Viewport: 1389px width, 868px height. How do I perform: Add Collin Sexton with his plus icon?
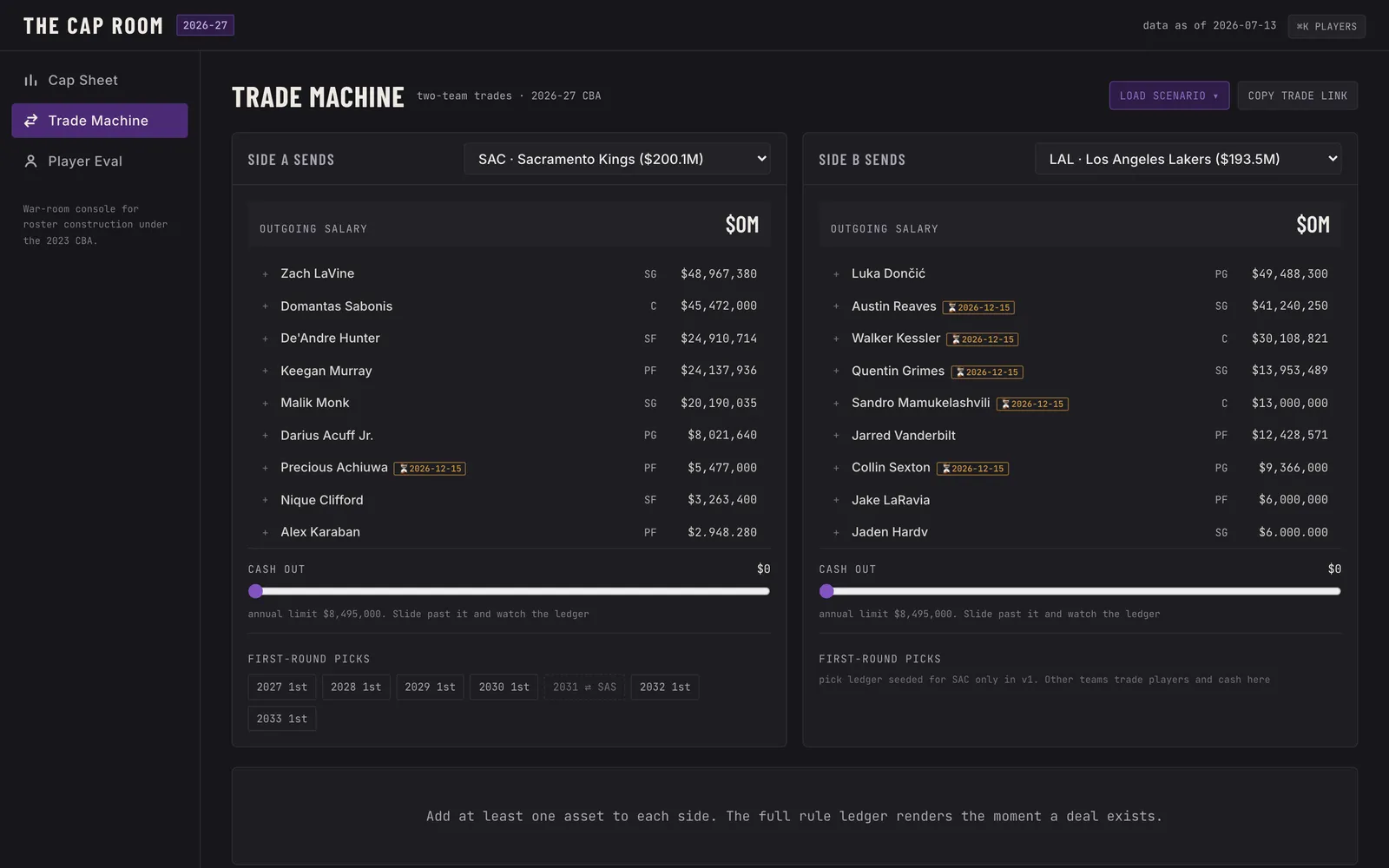click(x=836, y=468)
